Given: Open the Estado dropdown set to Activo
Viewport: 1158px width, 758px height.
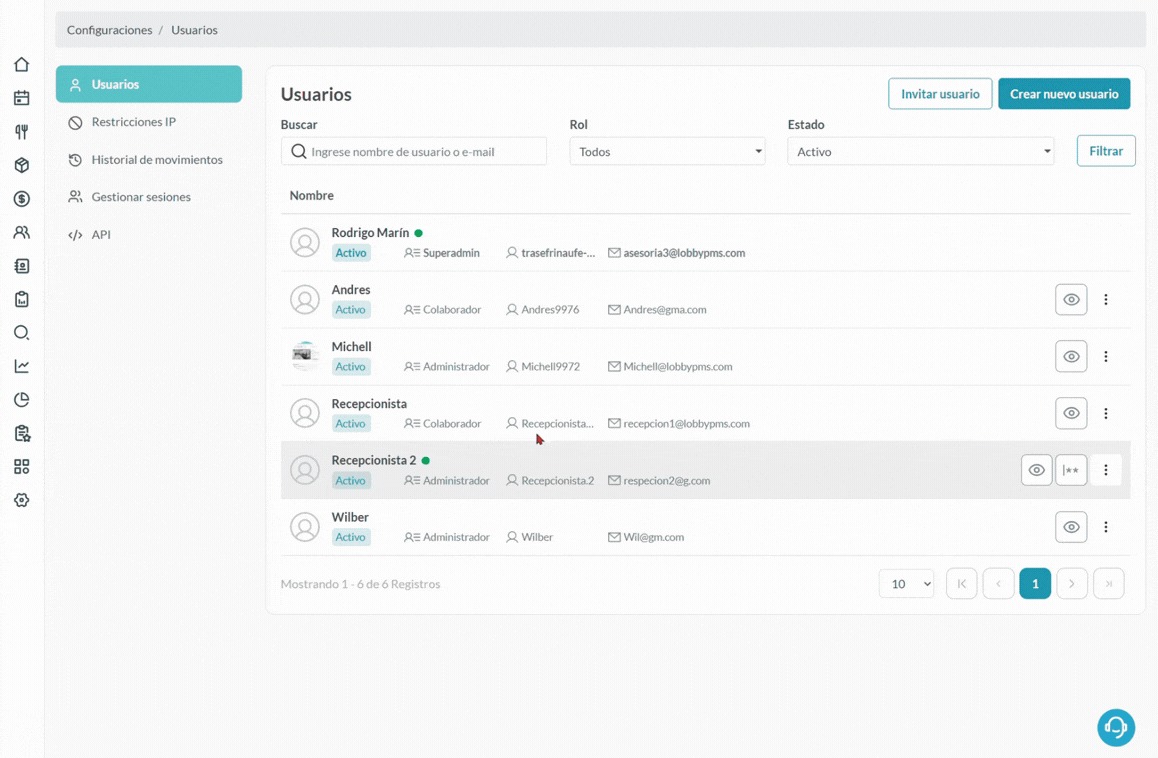Looking at the screenshot, I should [920, 151].
